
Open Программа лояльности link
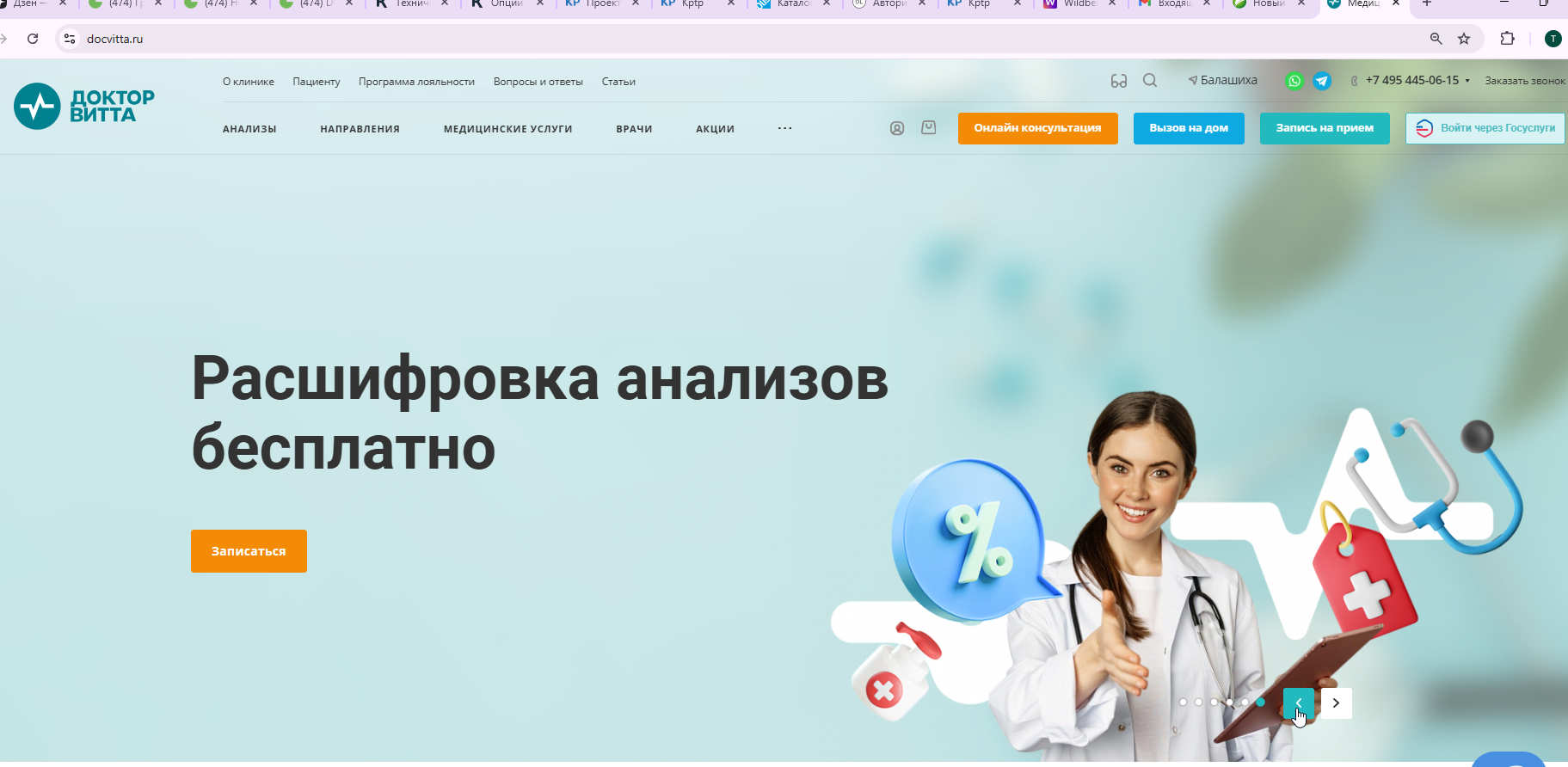[x=416, y=82]
